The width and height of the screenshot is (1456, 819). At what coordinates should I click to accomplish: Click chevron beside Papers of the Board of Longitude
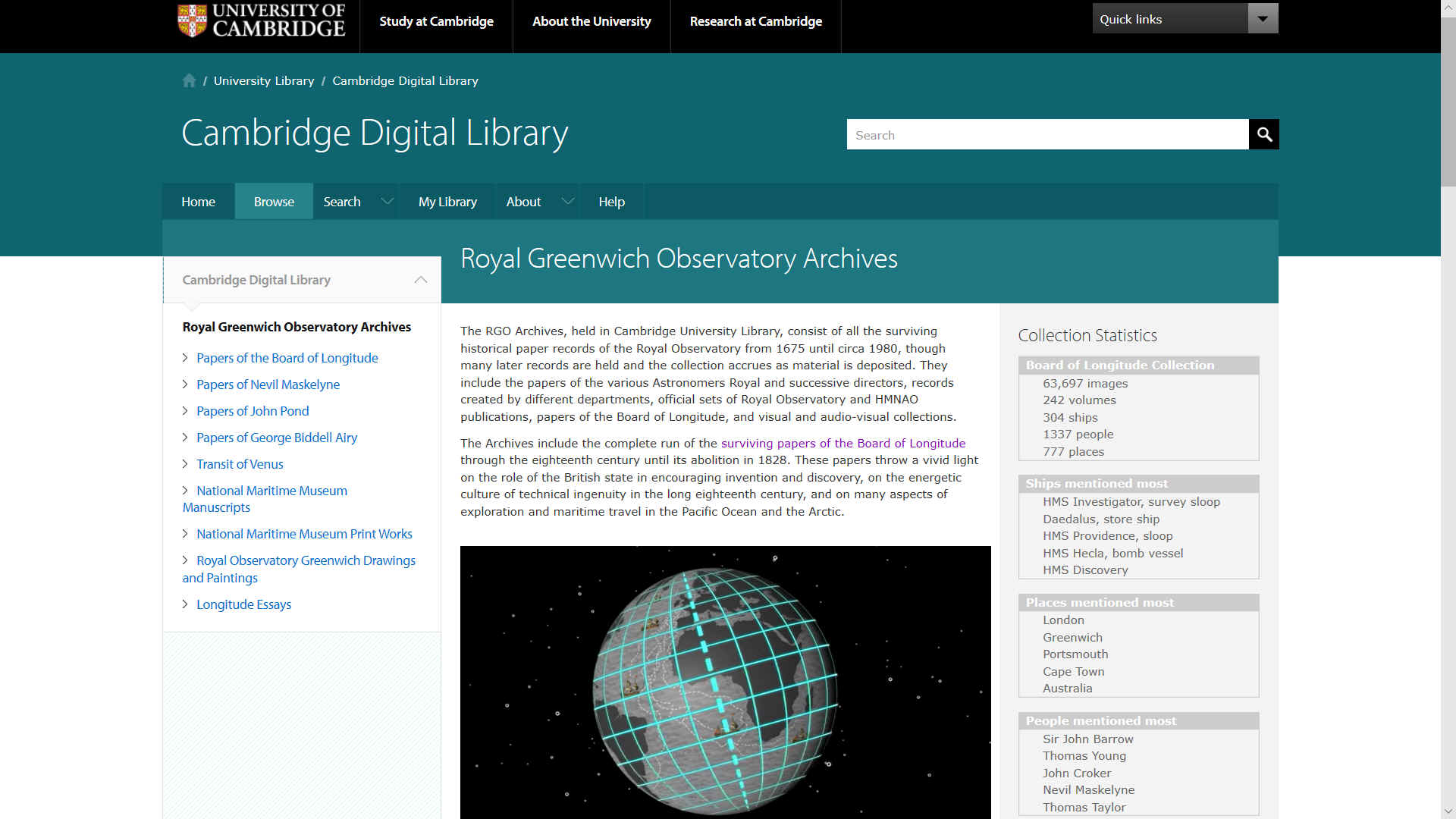pos(185,358)
